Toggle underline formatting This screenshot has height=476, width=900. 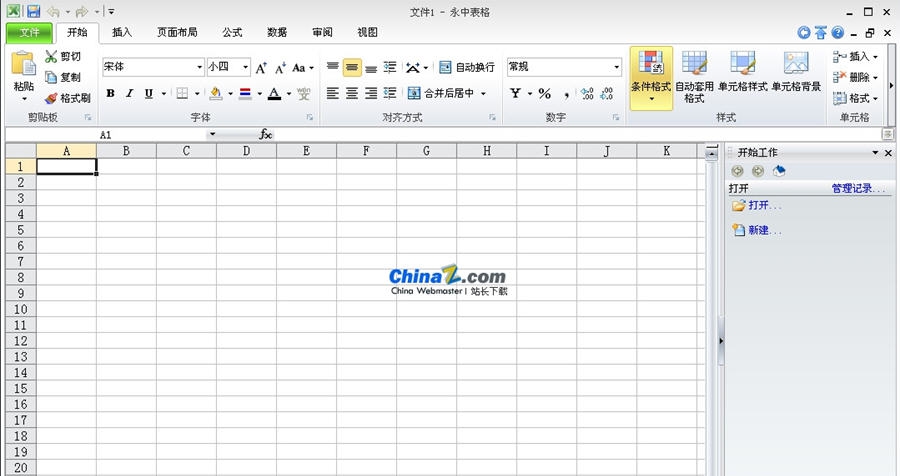click(149, 93)
